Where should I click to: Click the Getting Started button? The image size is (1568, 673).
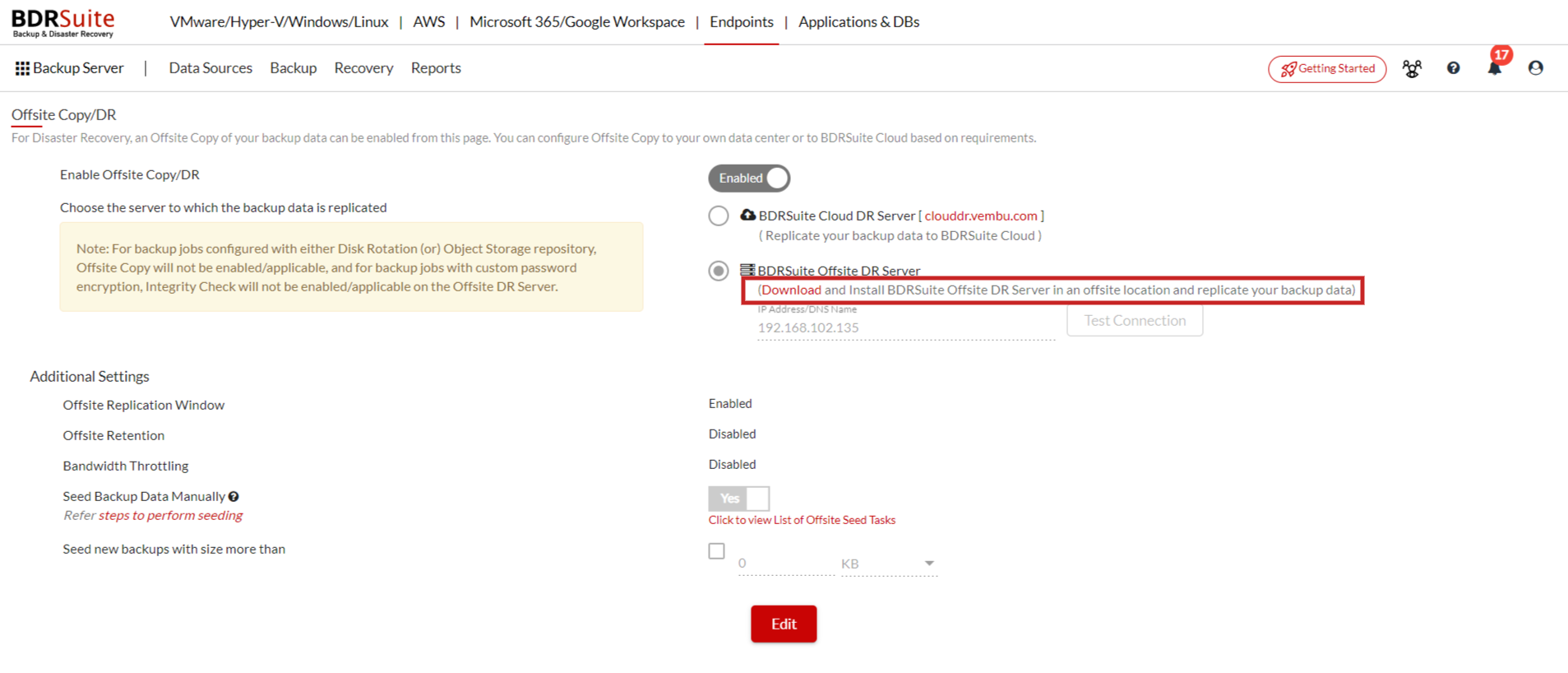tap(1327, 69)
